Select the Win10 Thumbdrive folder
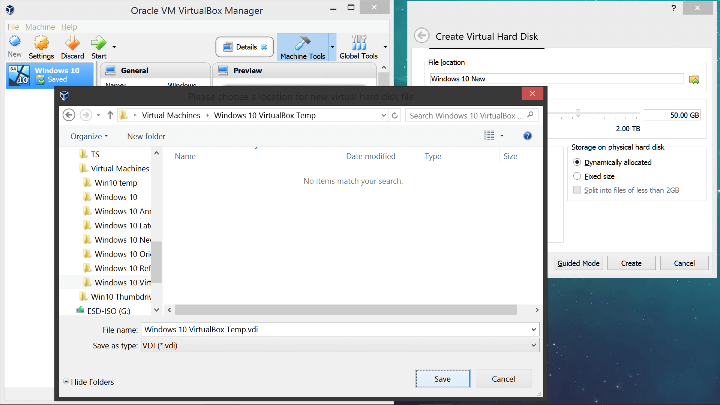 [x=115, y=296]
